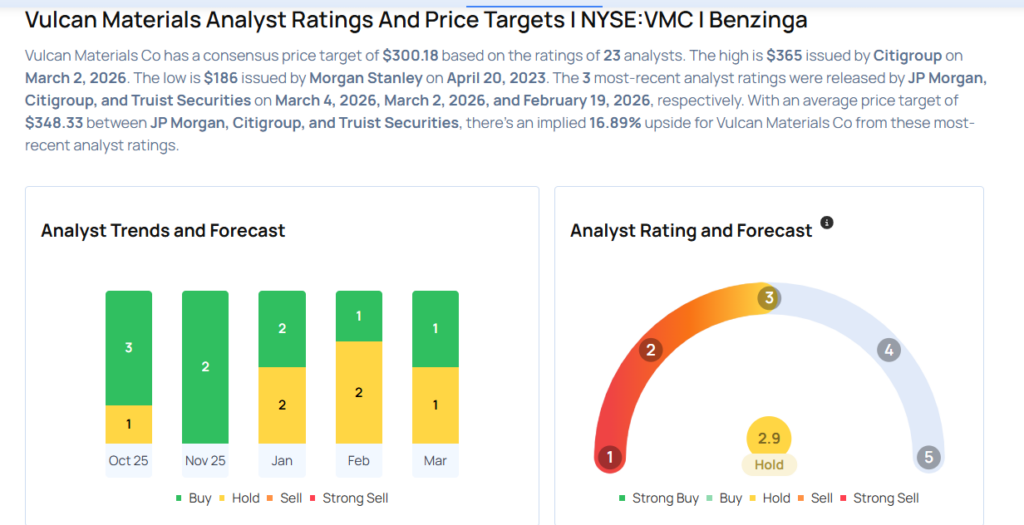Click the gauge marker numbered 1

609,458
